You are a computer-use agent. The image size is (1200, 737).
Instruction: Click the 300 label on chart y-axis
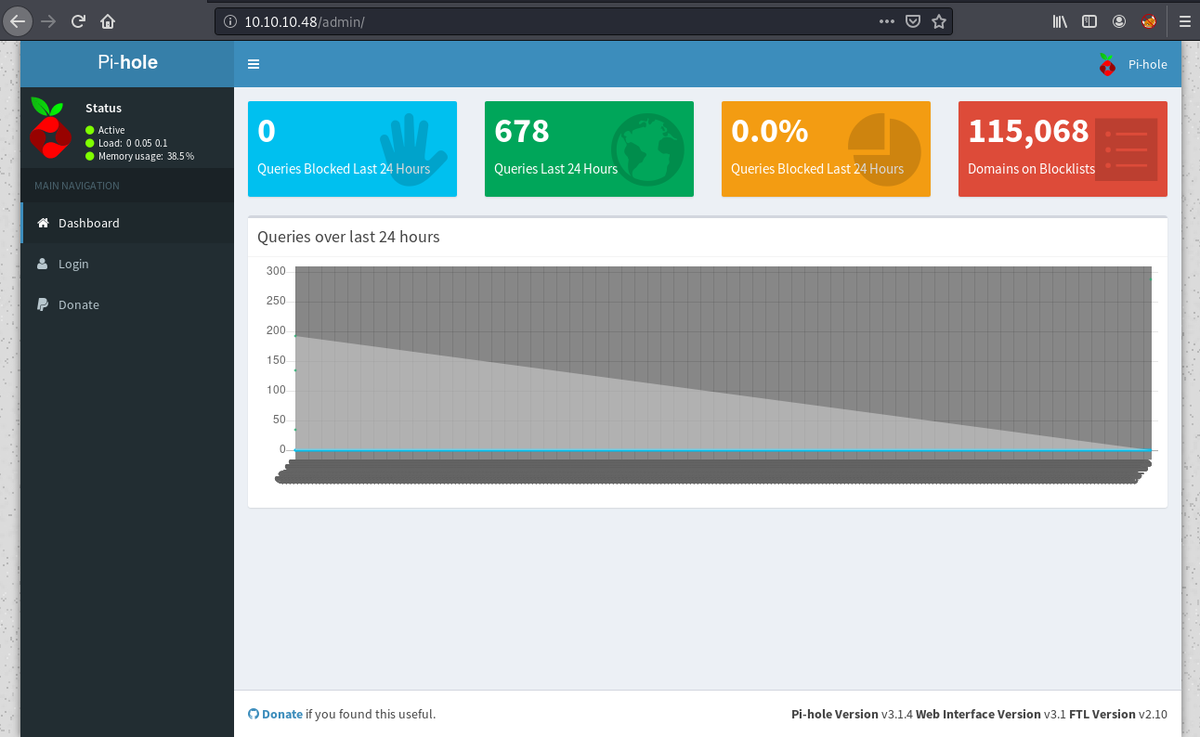click(276, 271)
